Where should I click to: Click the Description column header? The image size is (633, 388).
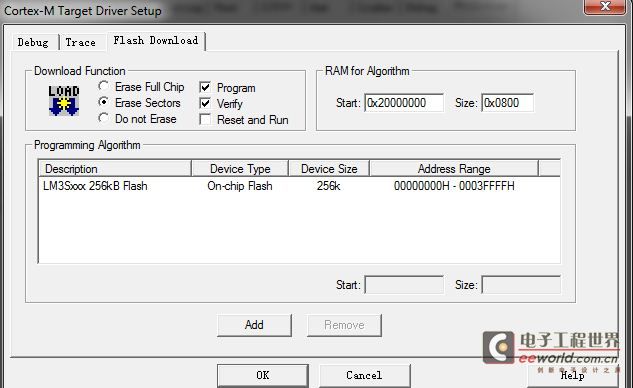(115, 168)
